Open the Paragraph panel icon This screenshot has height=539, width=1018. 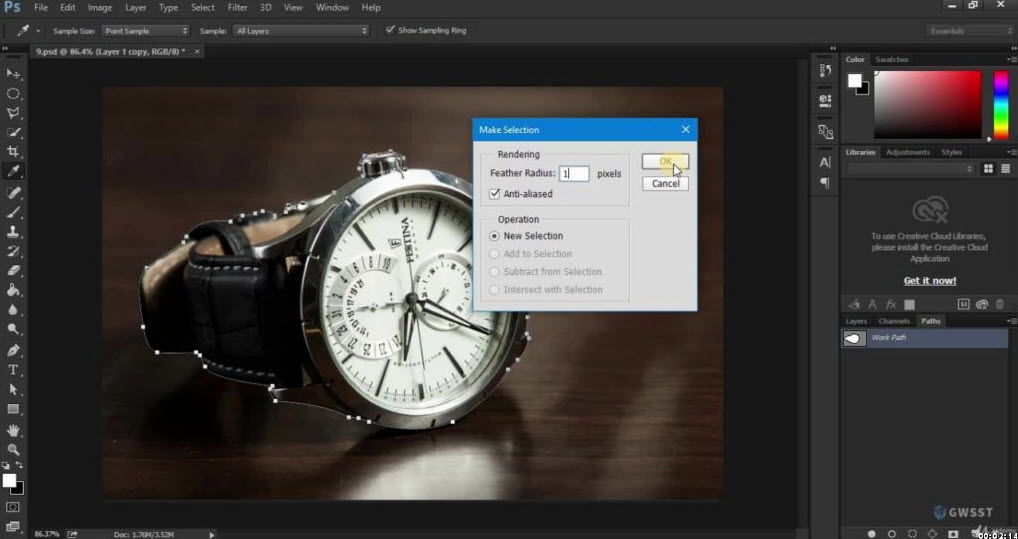coord(825,182)
